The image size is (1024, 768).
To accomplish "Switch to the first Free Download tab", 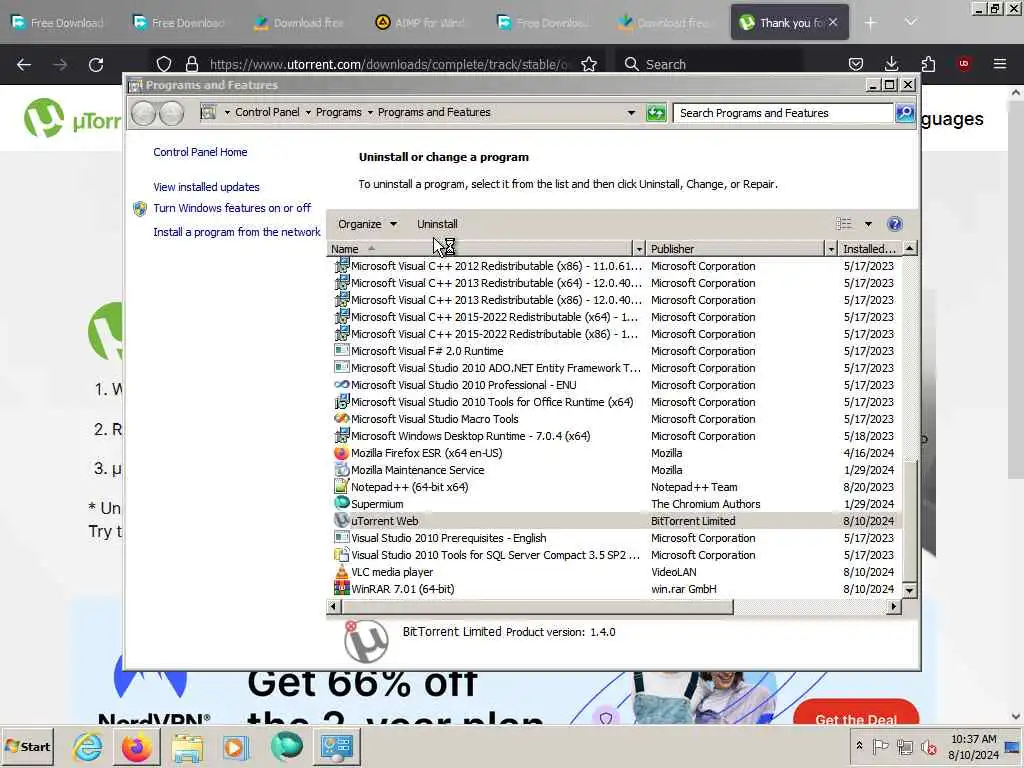I will pyautogui.click(x=57, y=22).
